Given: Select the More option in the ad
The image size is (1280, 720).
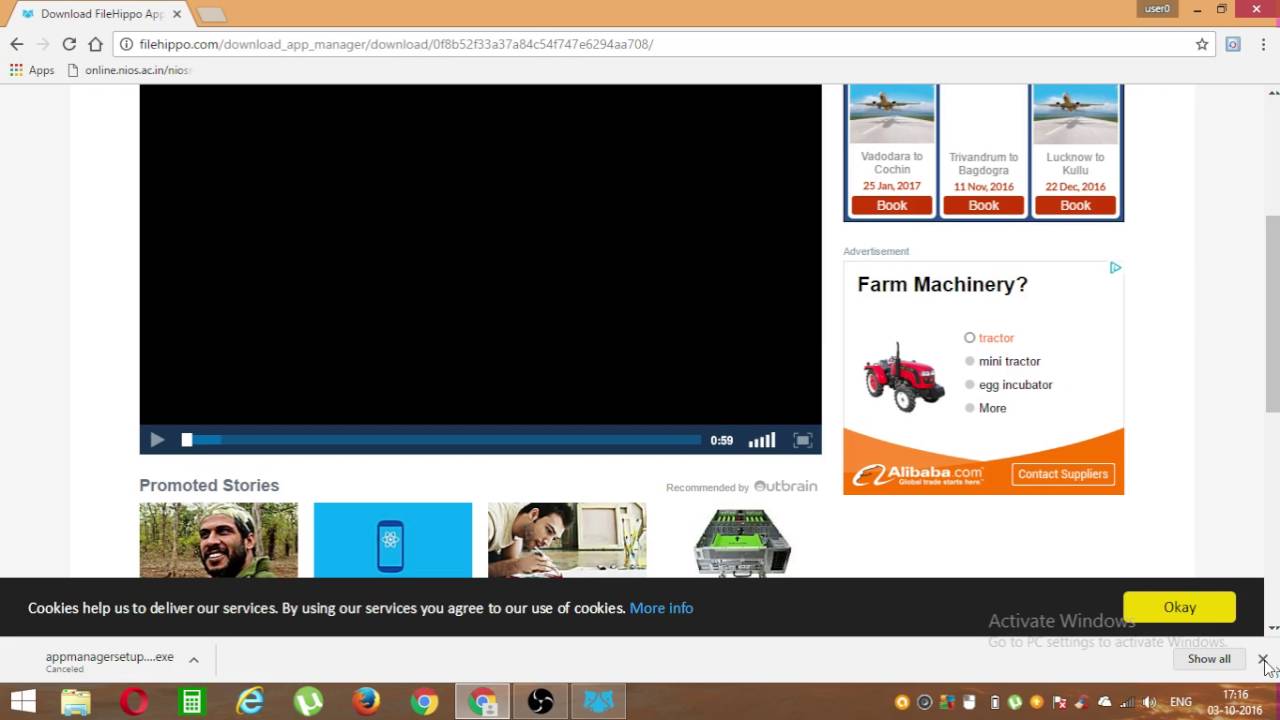Looking at the screenshot, I should 985,408.
